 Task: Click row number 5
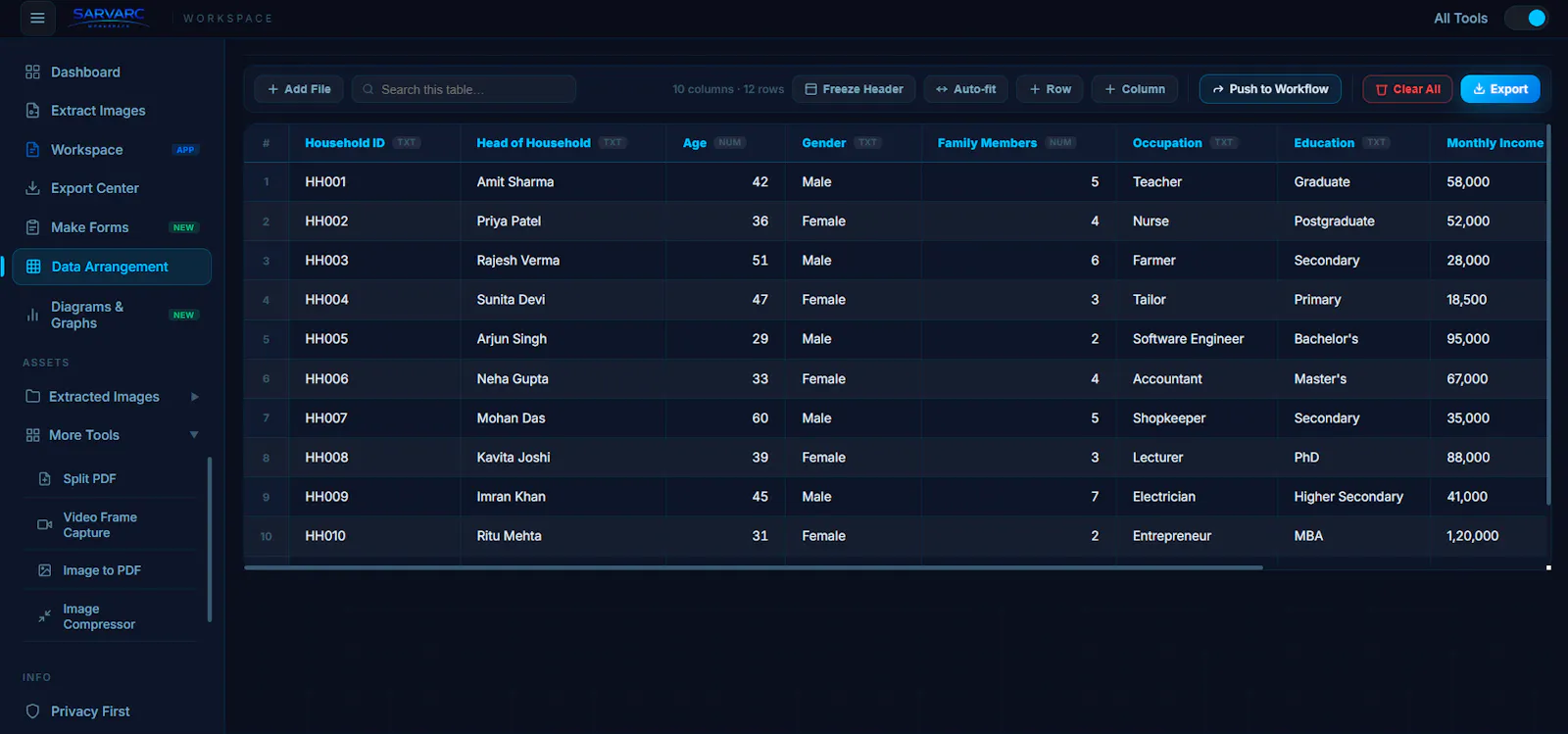point(266,339)
